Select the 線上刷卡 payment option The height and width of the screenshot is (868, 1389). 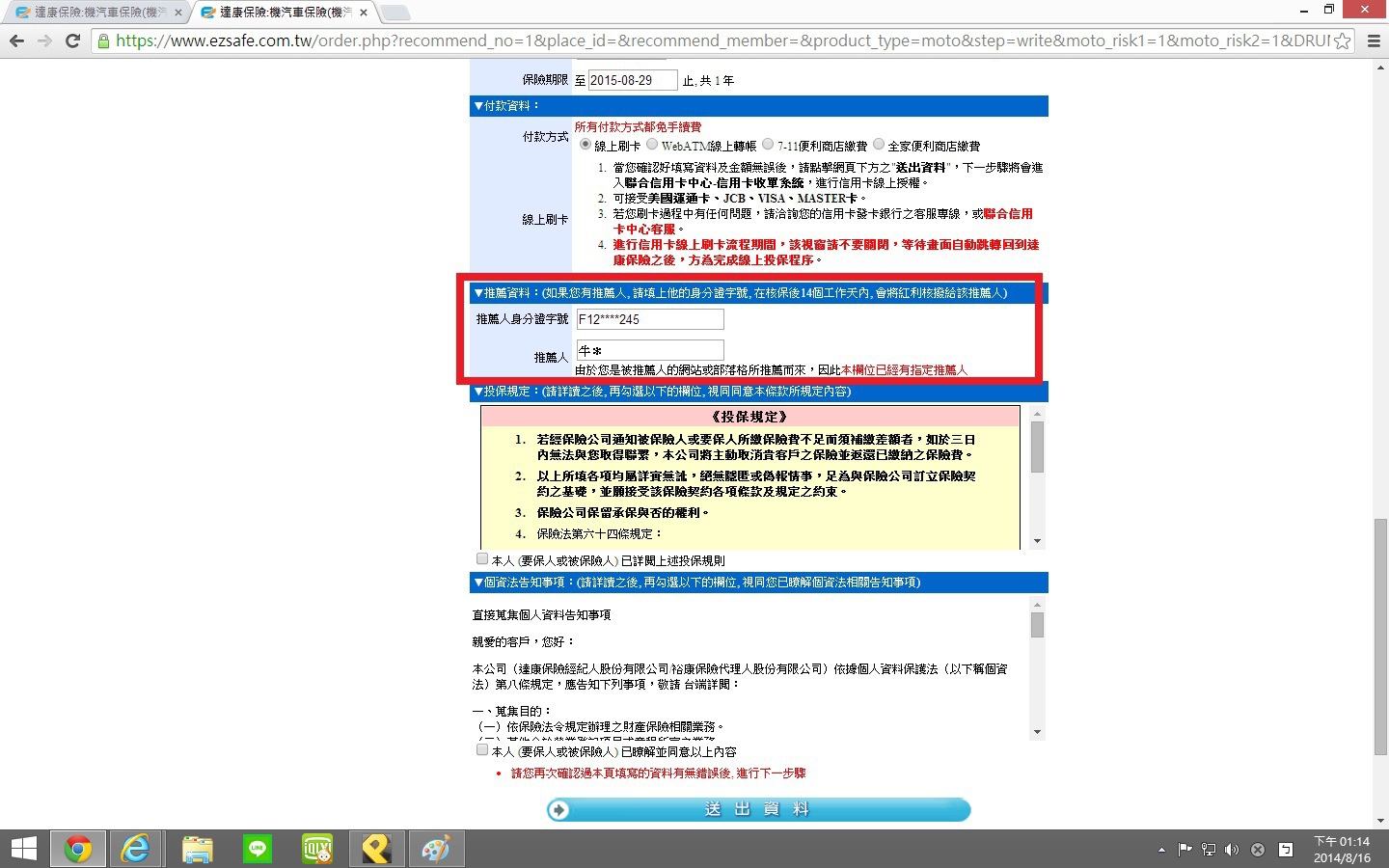(x=586, y=145)
